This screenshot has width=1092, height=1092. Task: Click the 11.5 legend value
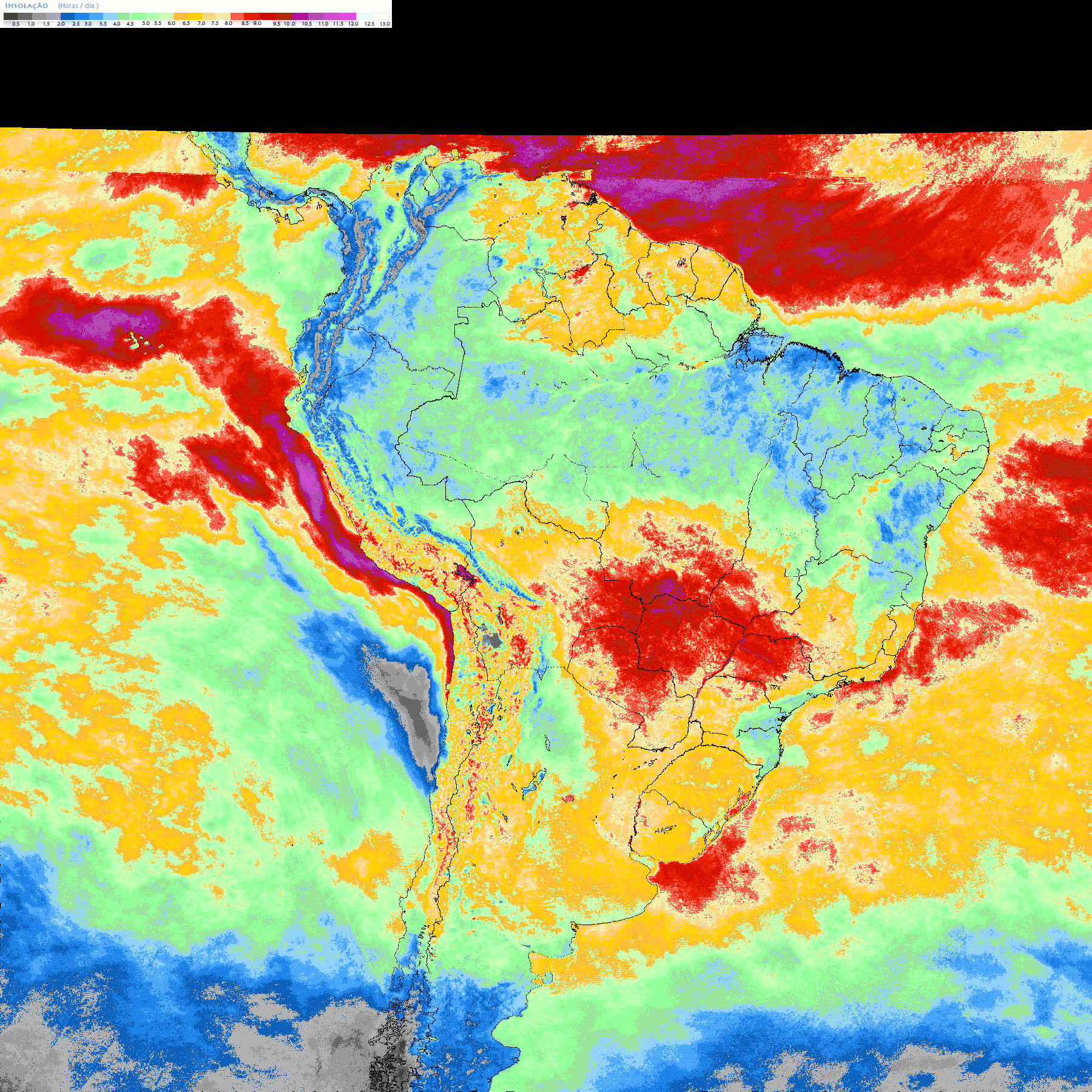[338, 24]
